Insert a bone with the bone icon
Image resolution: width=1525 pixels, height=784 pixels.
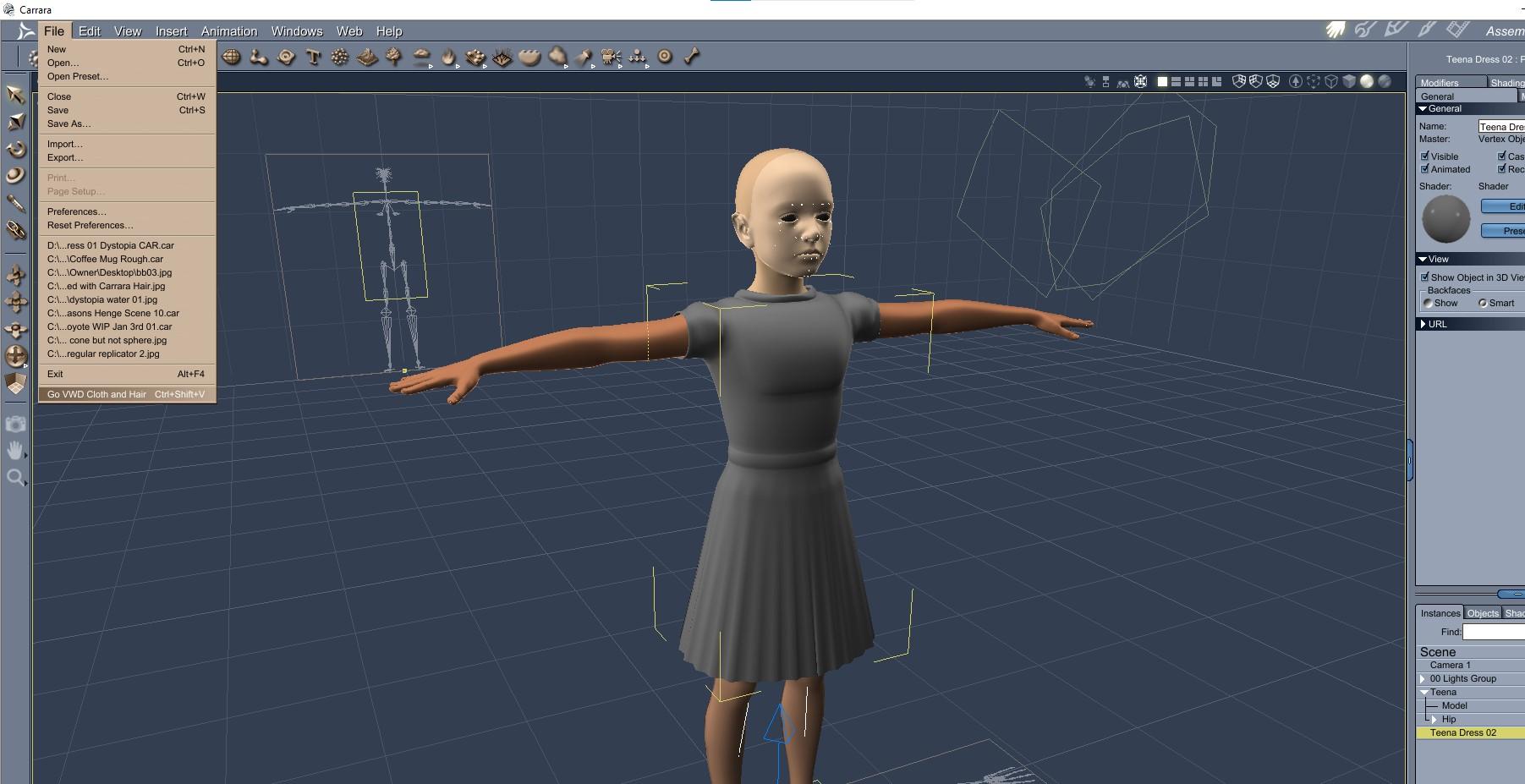pyautogui.click(x=692, y=57)
